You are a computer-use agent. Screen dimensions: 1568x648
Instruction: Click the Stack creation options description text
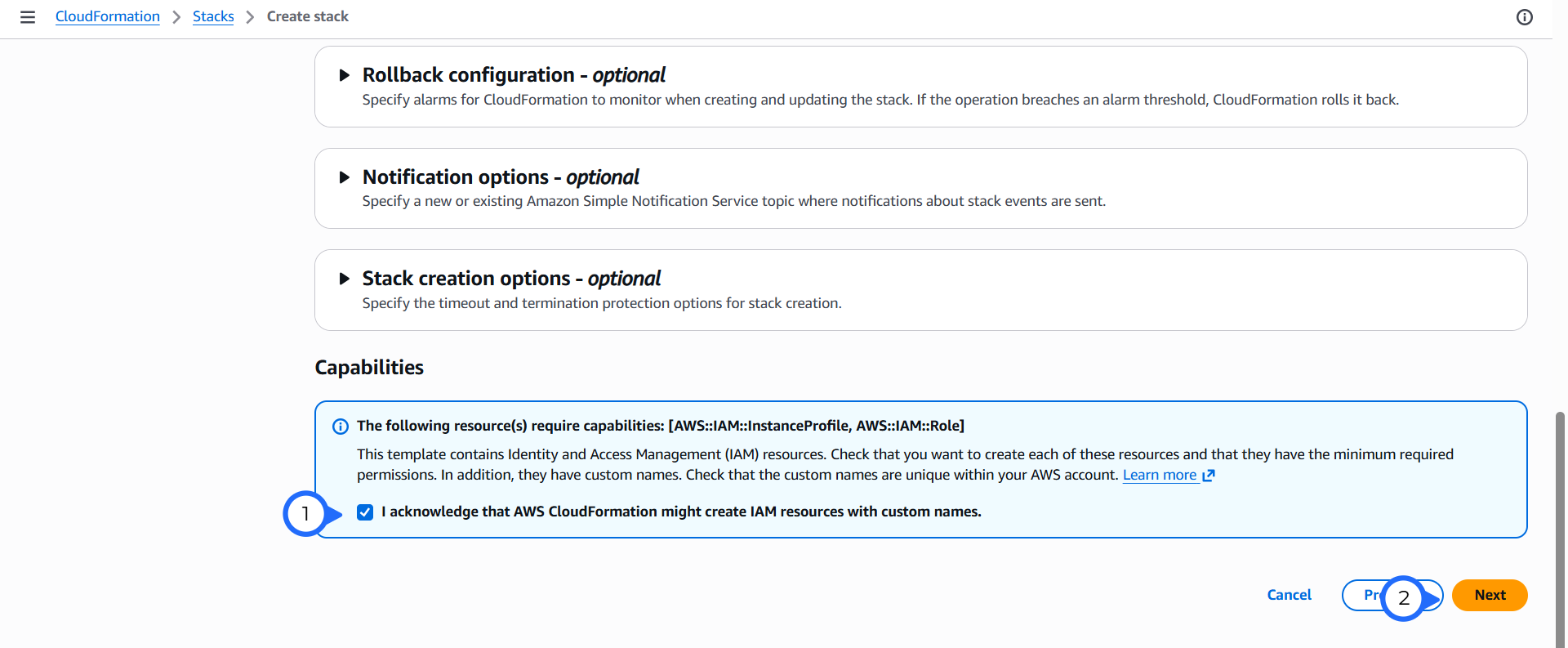pos(602,303)
